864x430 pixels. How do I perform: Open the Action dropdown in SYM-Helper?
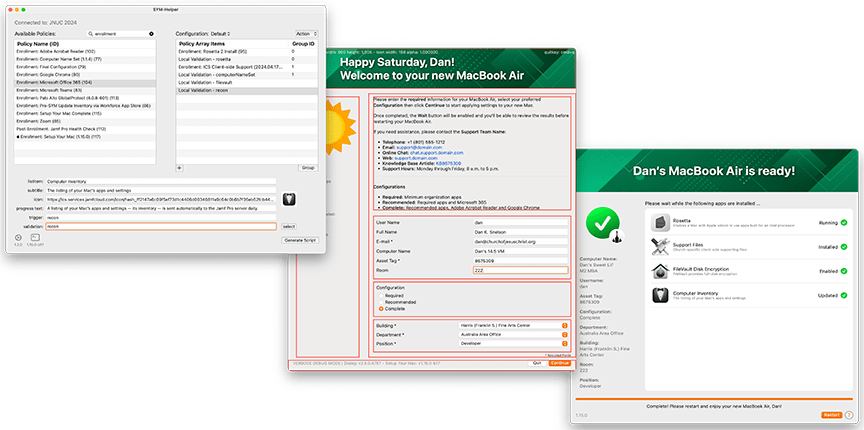tap(306, 34)
